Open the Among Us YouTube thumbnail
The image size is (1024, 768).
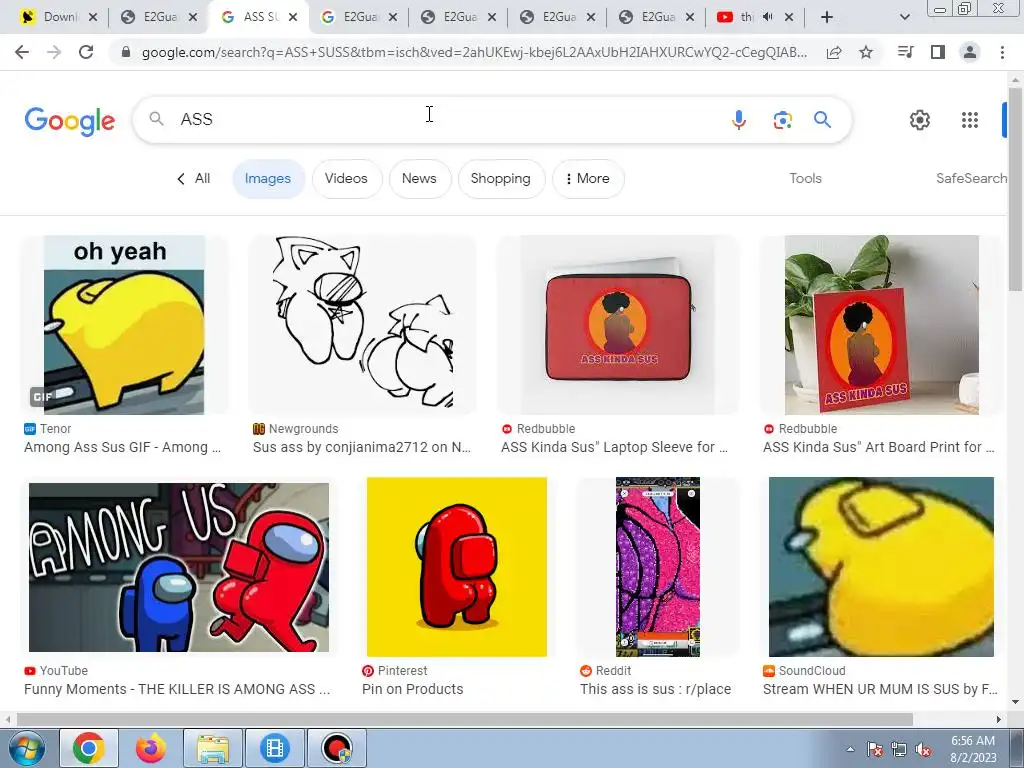point(179,567)
